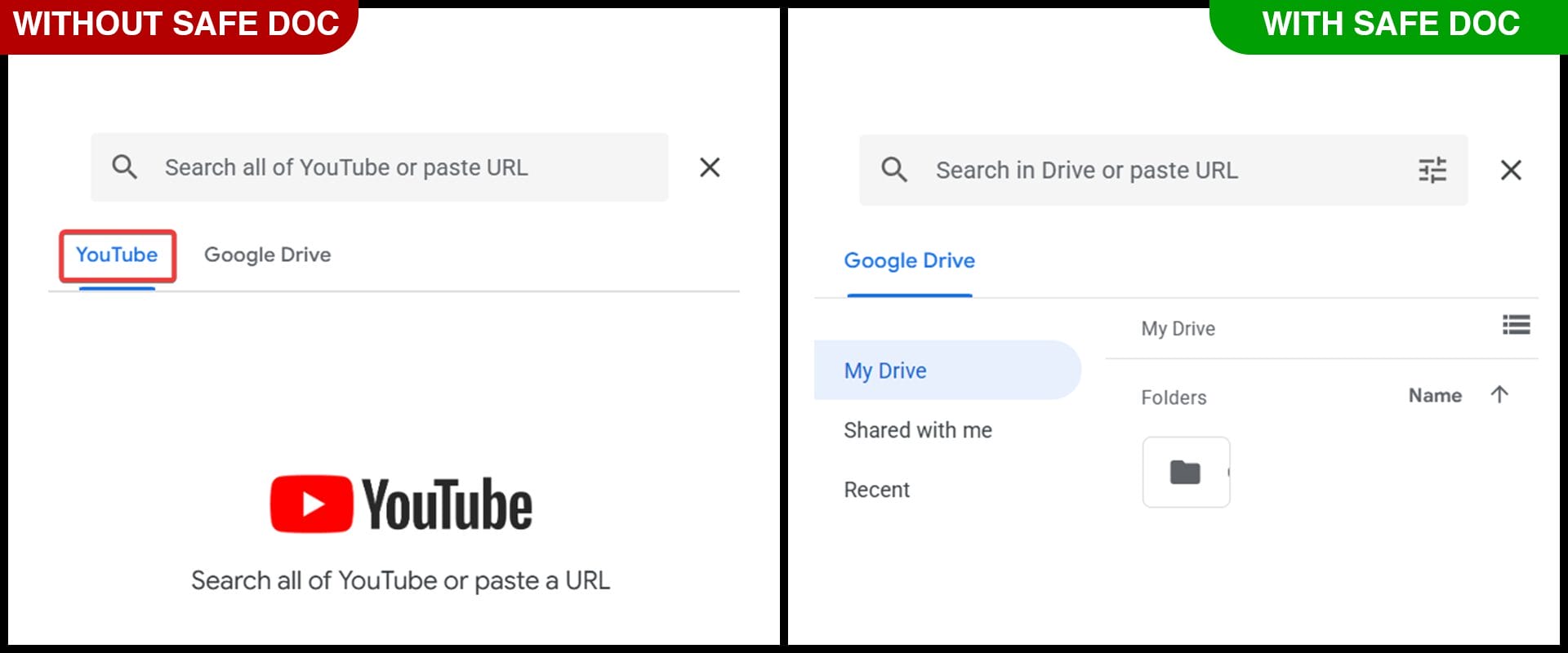Click the Name sort column header
The image size is (1568, 653).
click(1435, 396)
